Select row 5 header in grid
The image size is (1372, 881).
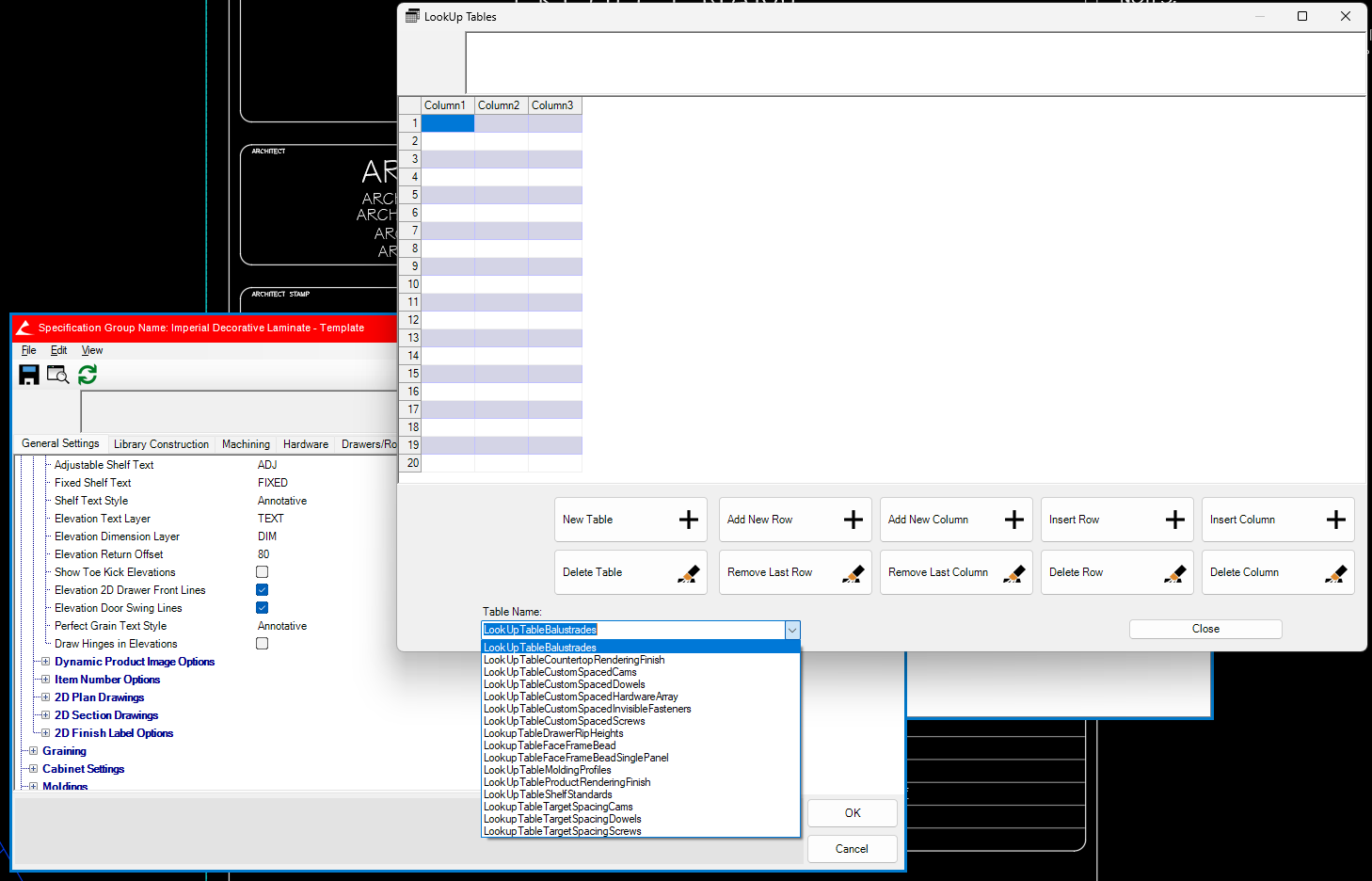click(x=410, y=195)
